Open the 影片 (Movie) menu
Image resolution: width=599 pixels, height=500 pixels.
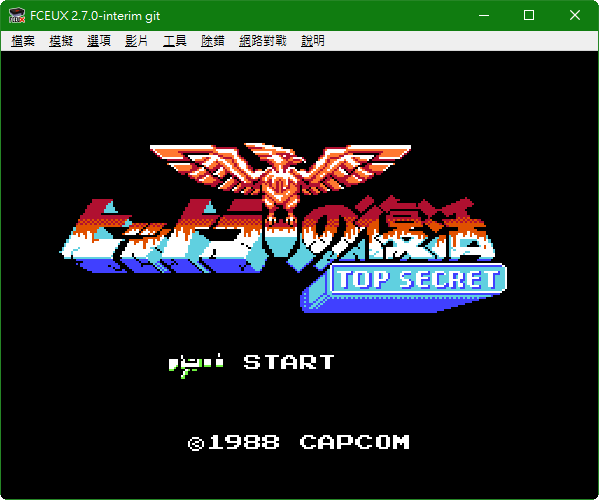coord(136,41)
